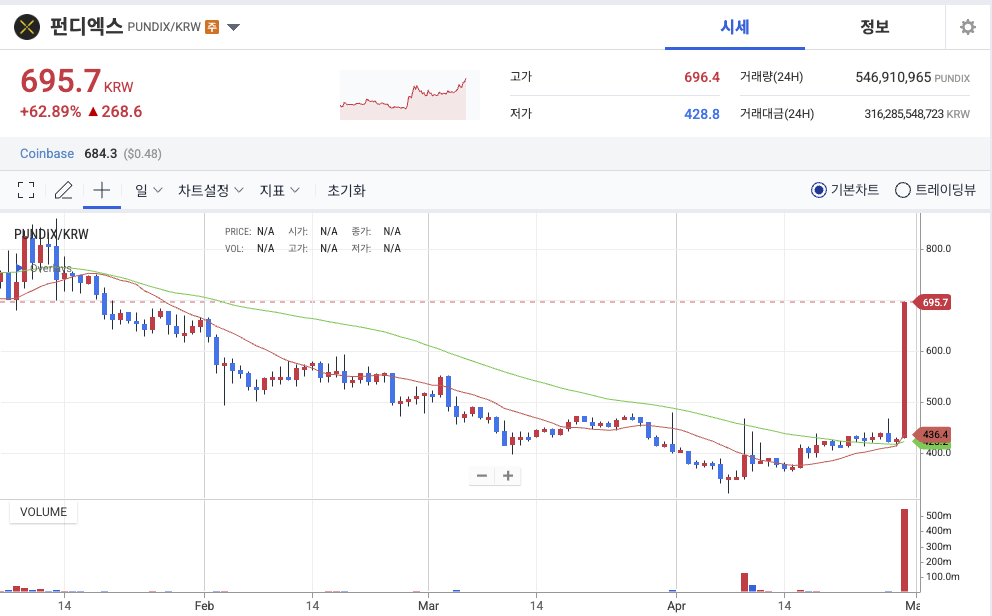Toggle fullscreen chart mode icon
This screenshot has width=992, height=616.
(x=26, y=190)
